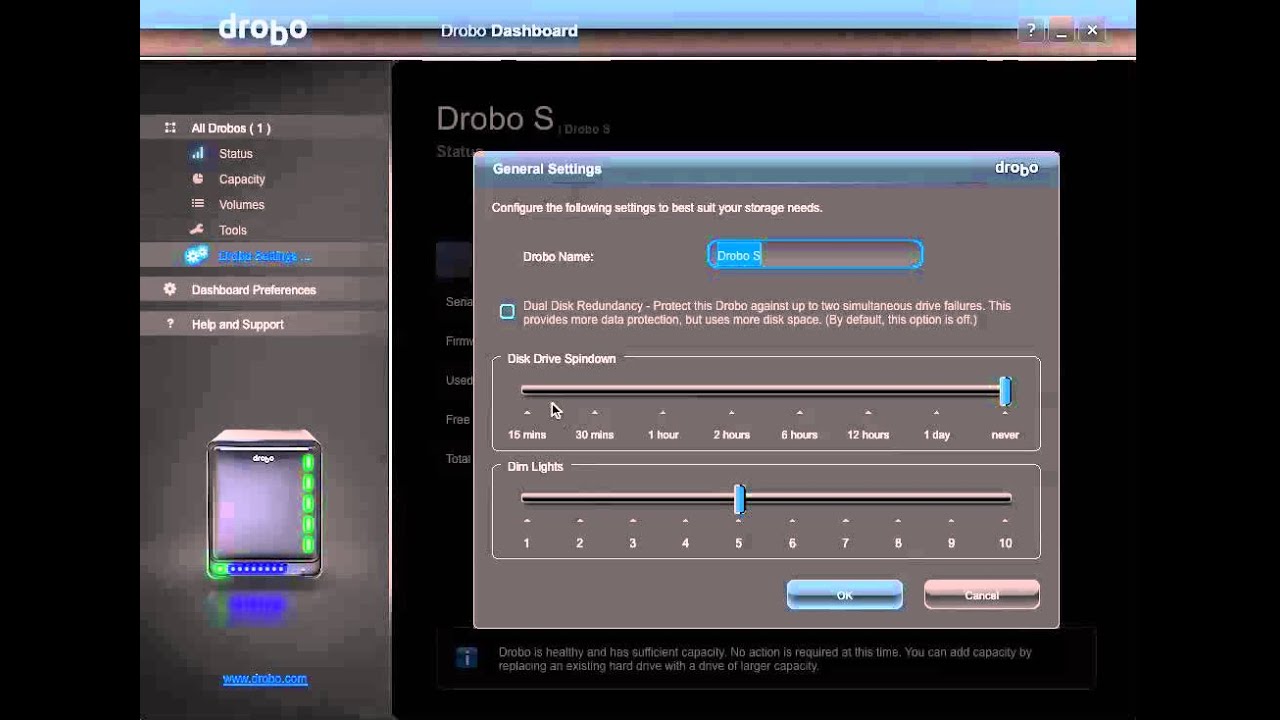Image resolution: width=1280 pixels, height=720 pixels.
Task: Click the Drobo Name text field
Action: pos(815,255)
